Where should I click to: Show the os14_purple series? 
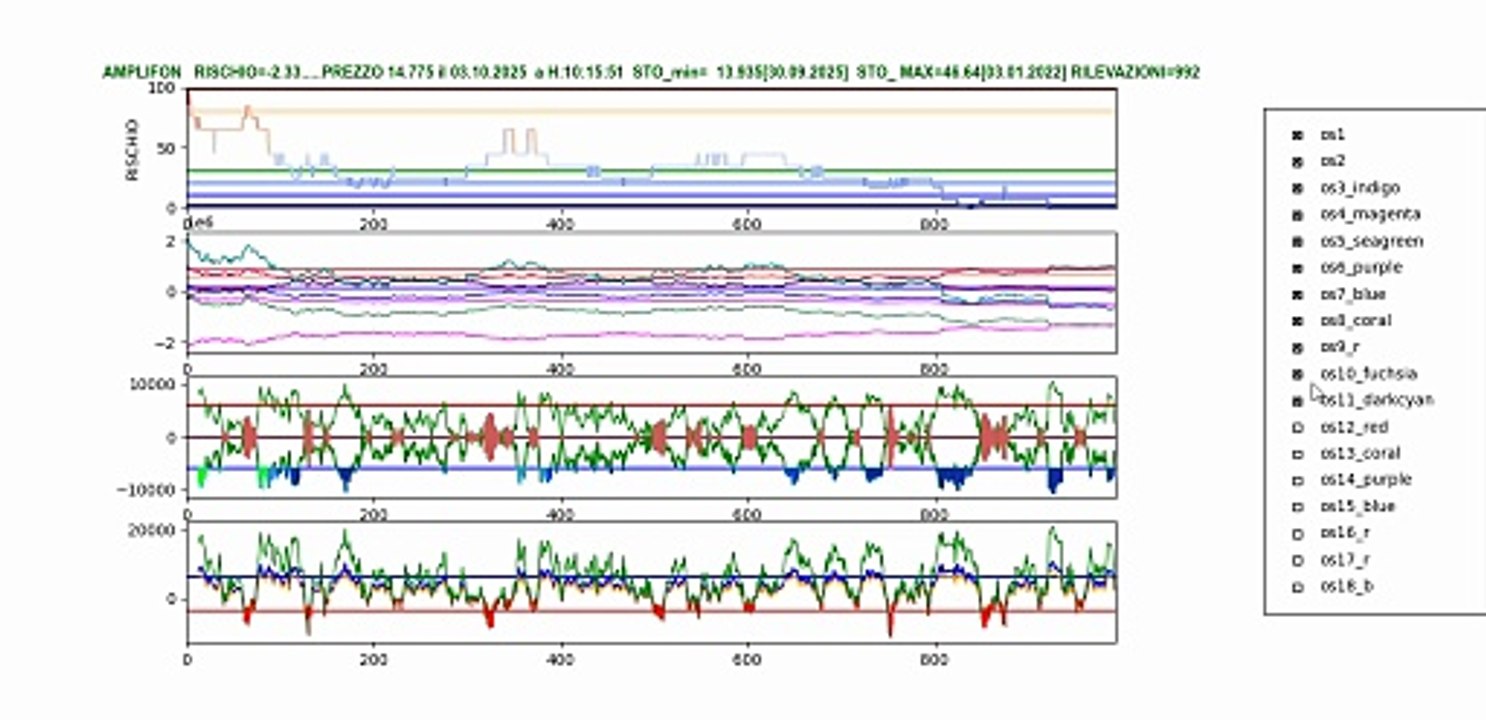point(1297,480)
